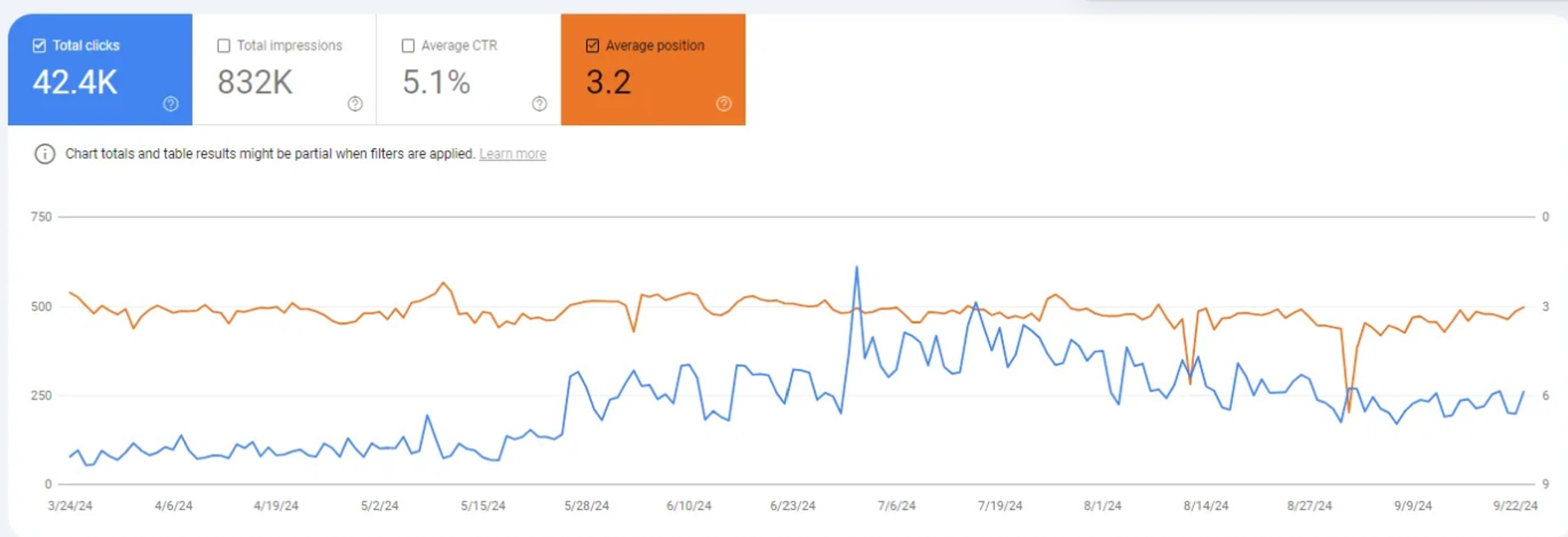Image resolution: width=1568 pixels, height=537 pixels.
Task: Click deepest dip of orange position line
Action: click(x=1348, y=411)
